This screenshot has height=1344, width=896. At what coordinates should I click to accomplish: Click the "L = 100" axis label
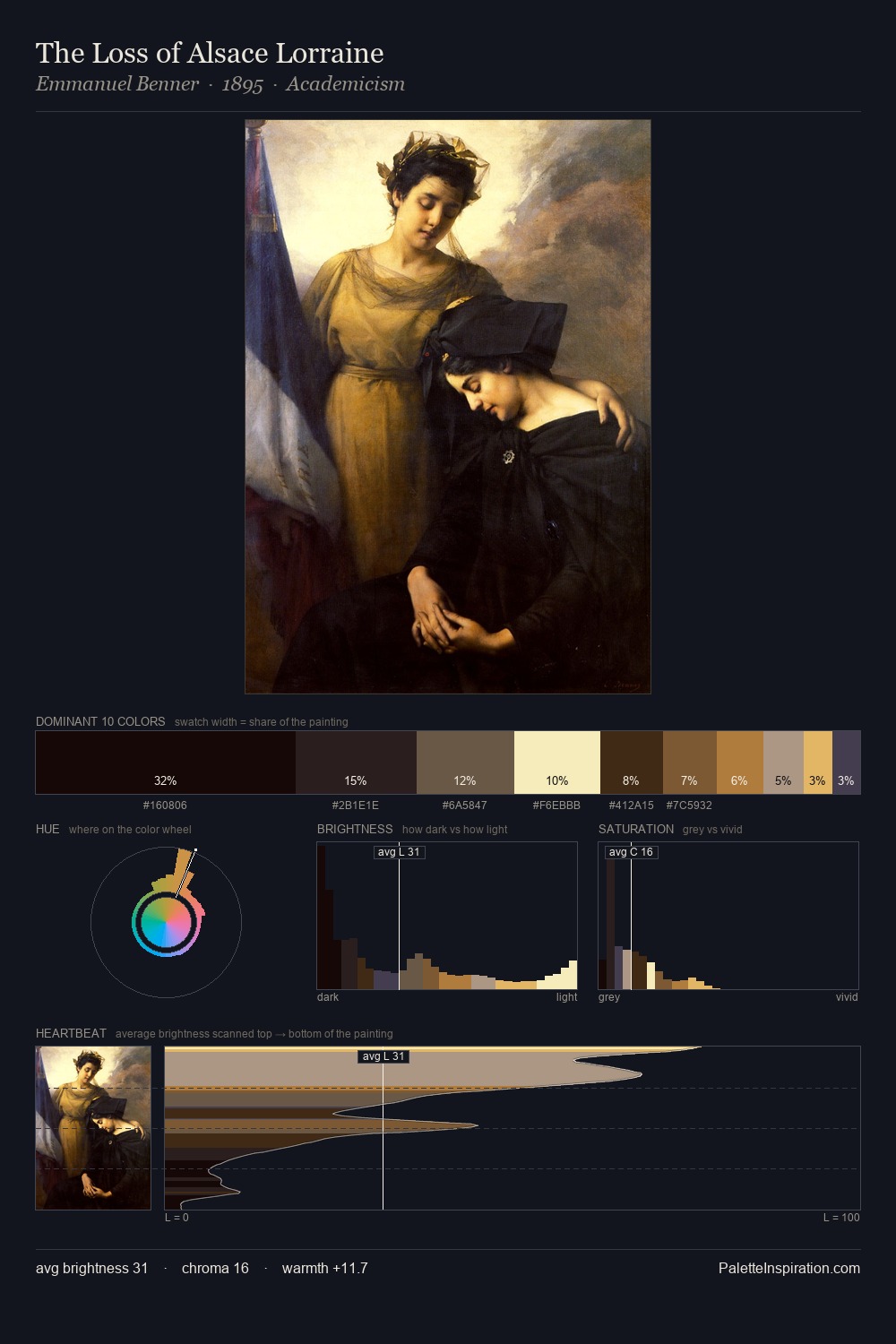841,1218
